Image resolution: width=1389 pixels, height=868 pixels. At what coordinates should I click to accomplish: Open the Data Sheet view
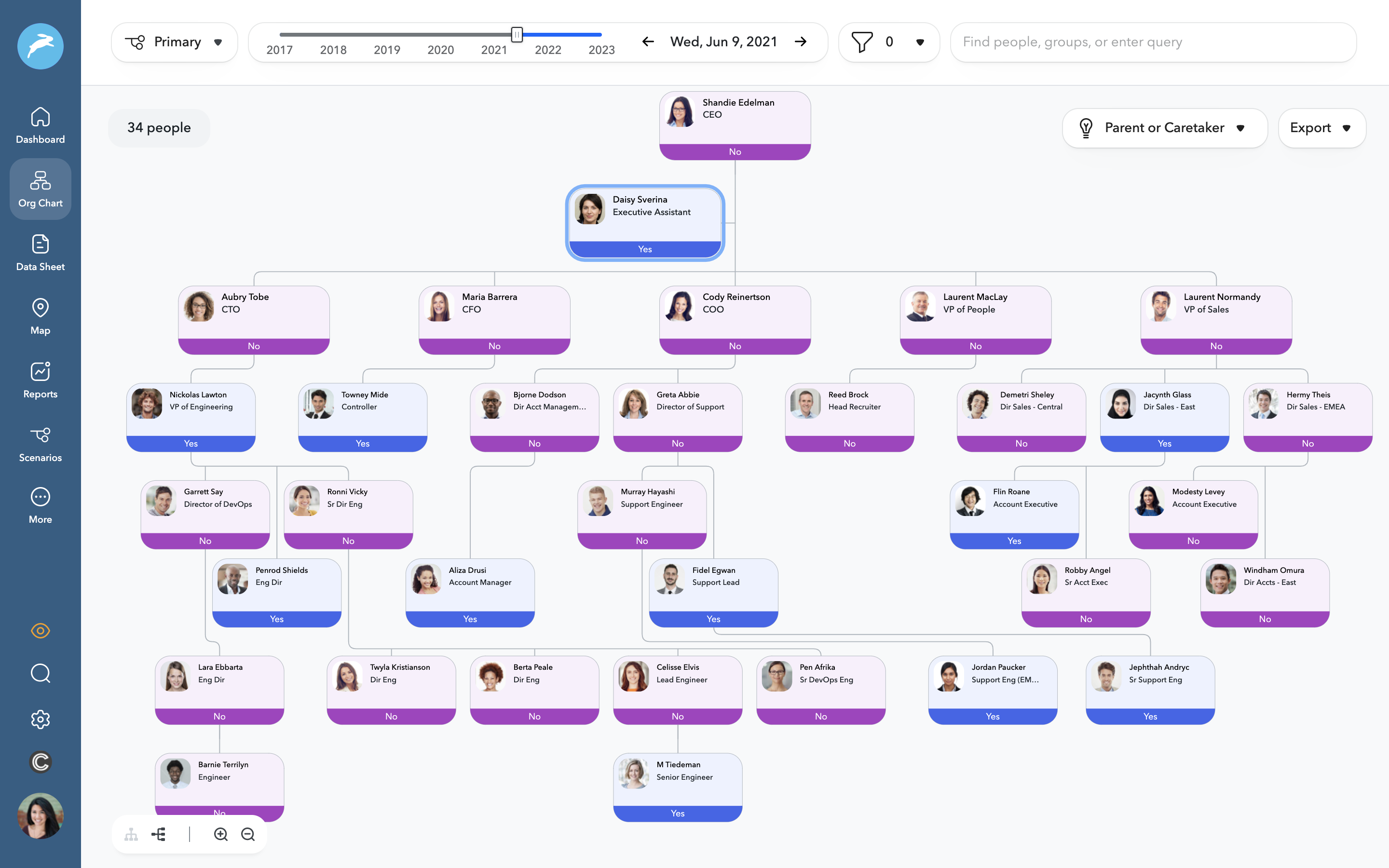[40, 253]
